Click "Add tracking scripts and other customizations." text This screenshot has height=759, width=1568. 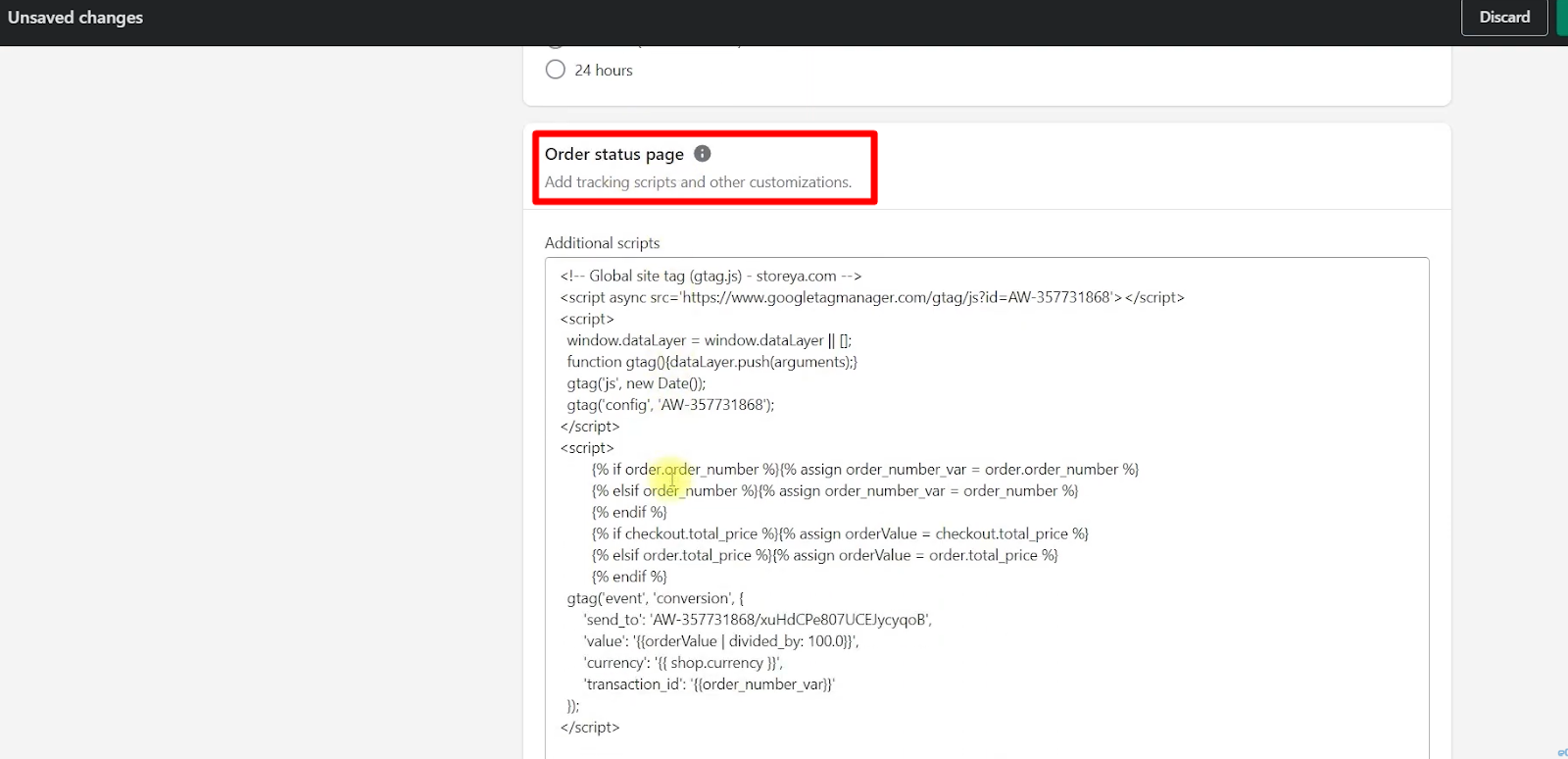pyautogui.click(x=698, y=182)
